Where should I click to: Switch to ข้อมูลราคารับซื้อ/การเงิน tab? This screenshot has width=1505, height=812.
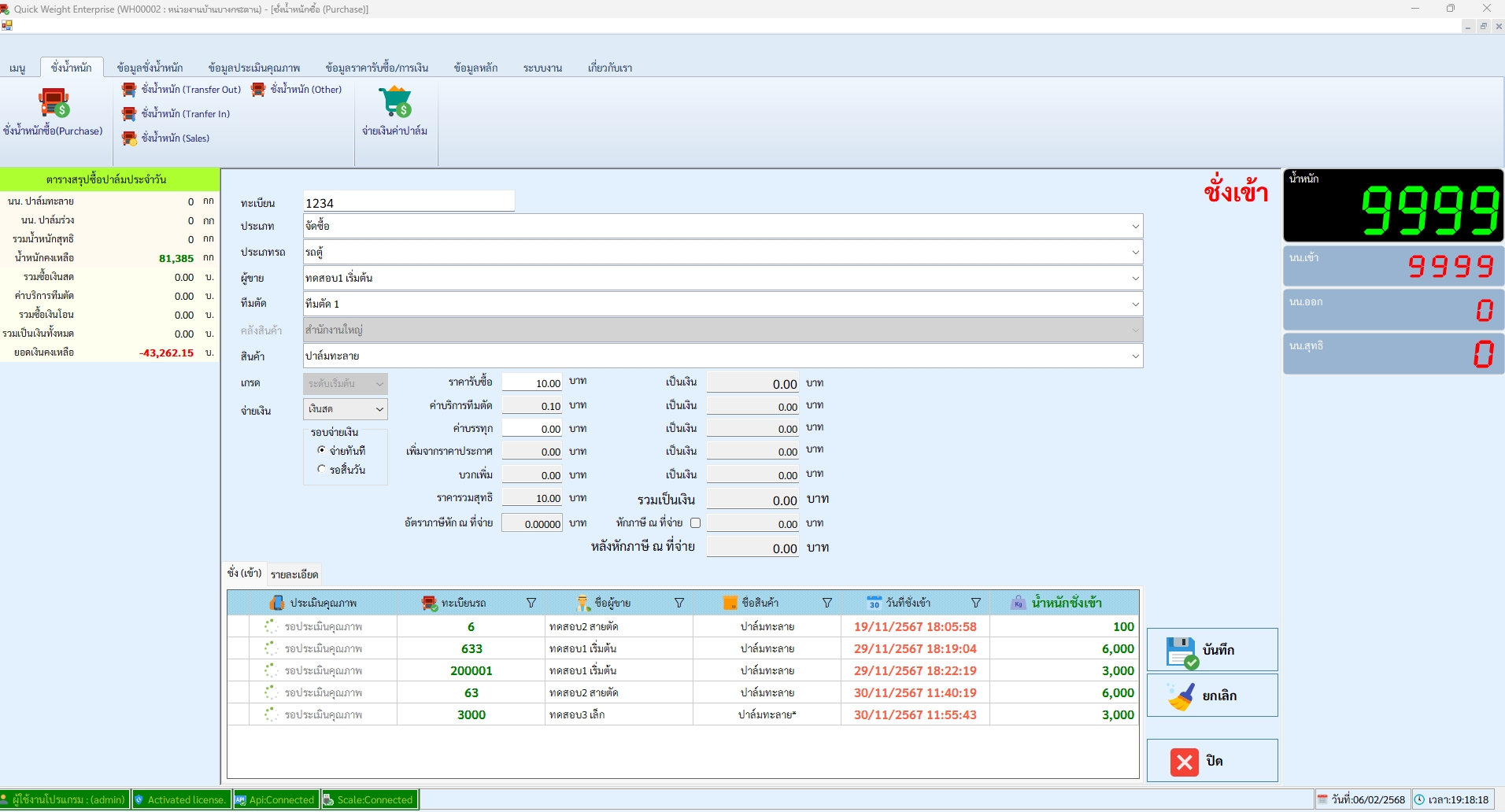tap(376, 68)
